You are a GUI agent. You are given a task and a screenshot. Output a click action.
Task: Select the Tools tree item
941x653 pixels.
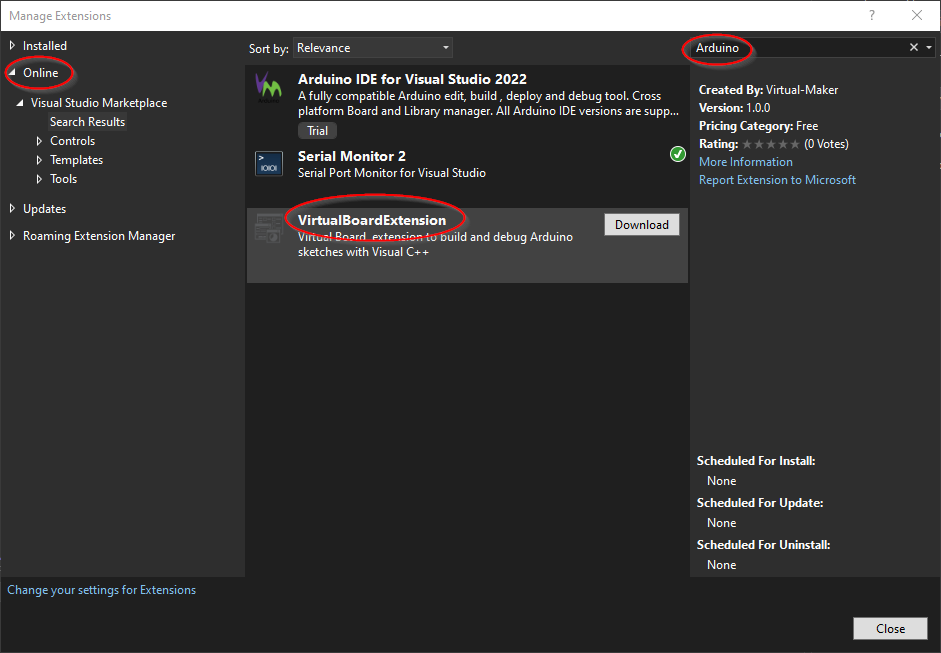(64, 179)
